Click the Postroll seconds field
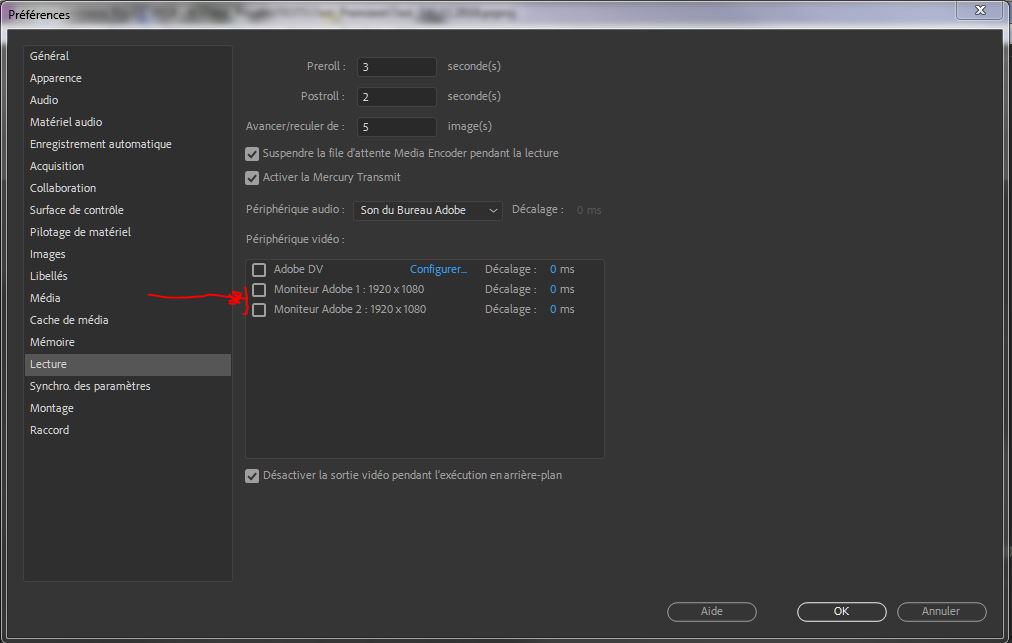The image size is (1012, 643). point(397,97)
